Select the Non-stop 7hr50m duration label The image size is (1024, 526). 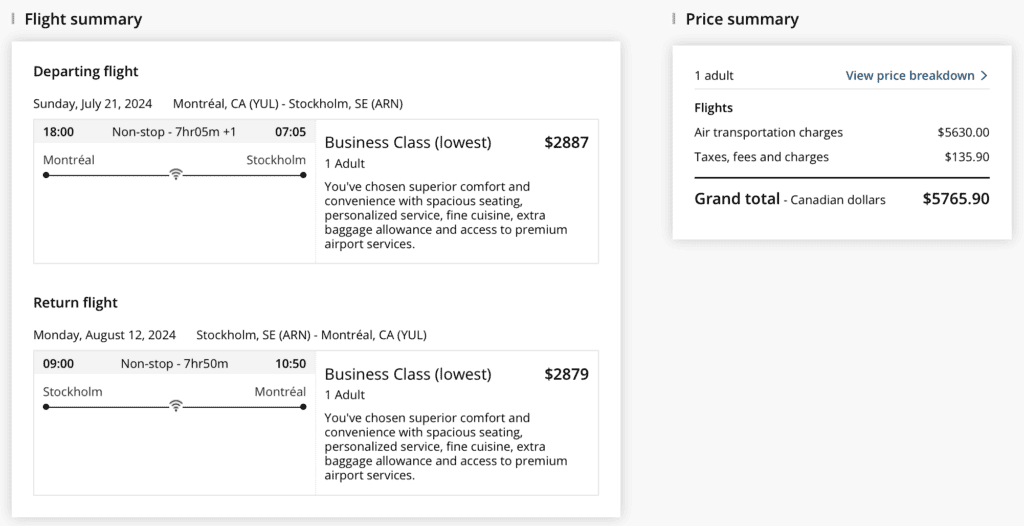(x=174, y=364)
